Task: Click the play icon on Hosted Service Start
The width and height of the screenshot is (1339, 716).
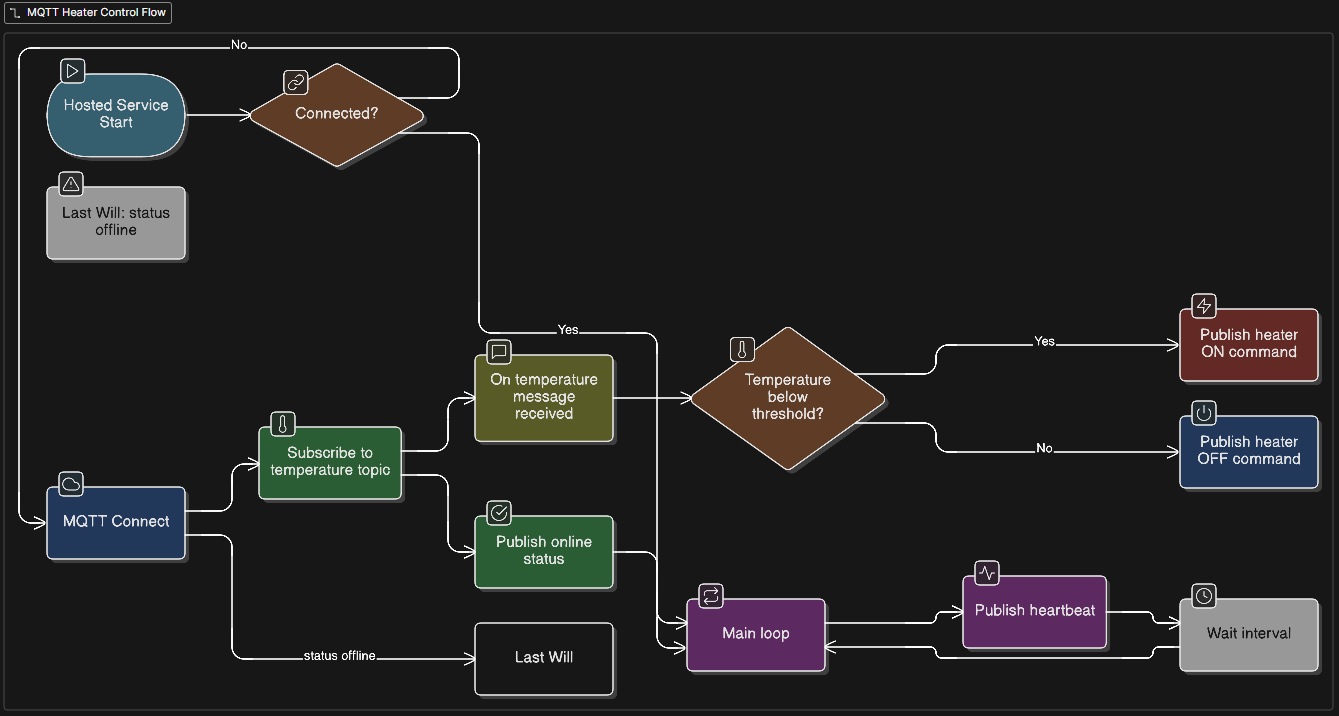Action: click(x=72, y=71)
